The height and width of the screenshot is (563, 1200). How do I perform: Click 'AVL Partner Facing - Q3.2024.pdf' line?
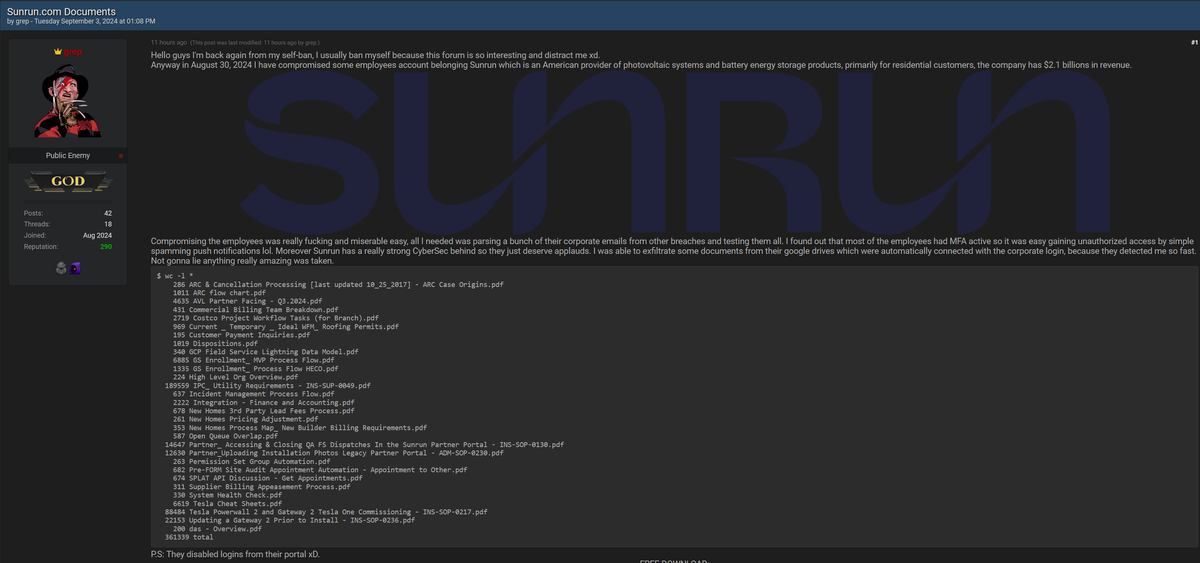click(x=247, y=300)
